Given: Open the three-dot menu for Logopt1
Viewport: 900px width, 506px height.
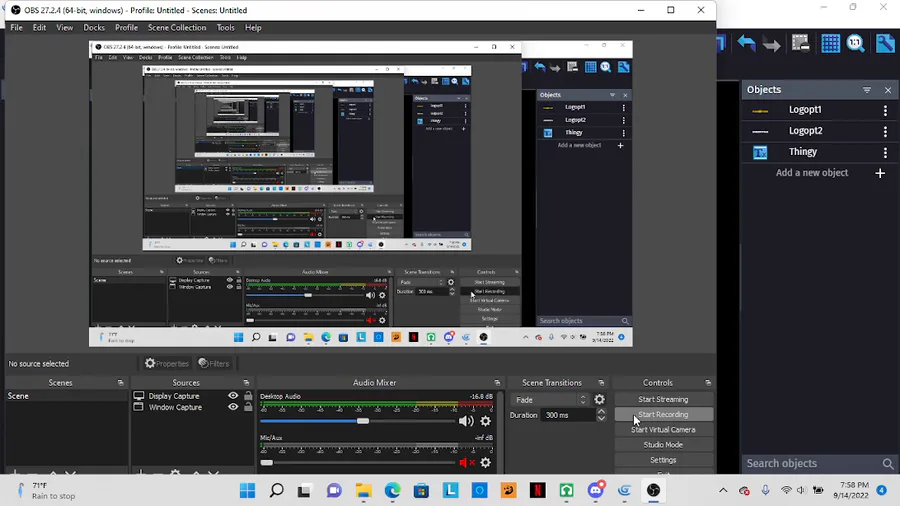Looking at the screenshot, I should pyautogui.click(x=885, y=110).
